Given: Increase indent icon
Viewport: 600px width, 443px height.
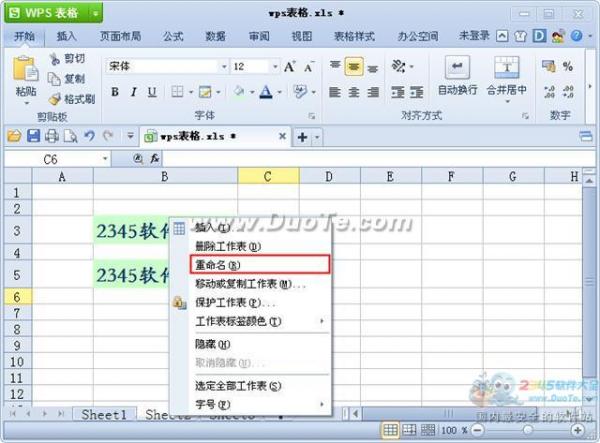Looking at the screenshot, I should coord(417,92).
